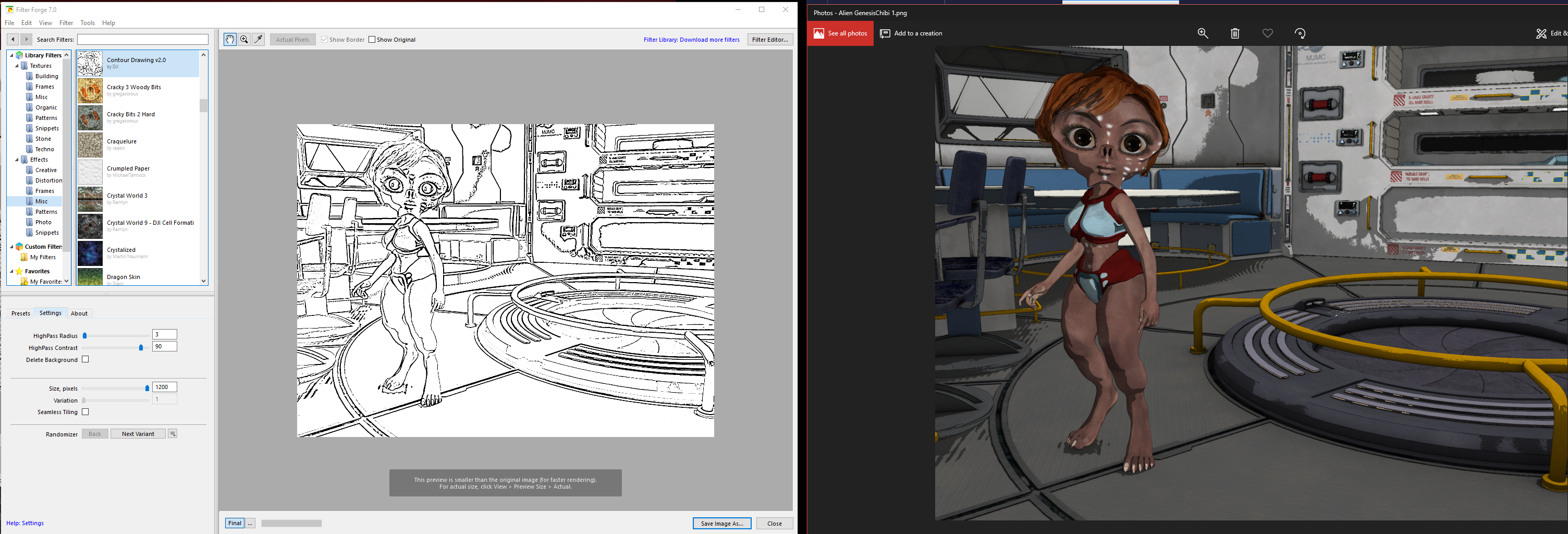Viewport: 1568px width, 534px height.
Task: Select the Cracky 3 Woody Bits filter
Action: pyautogui.click(x=138, y=90)
